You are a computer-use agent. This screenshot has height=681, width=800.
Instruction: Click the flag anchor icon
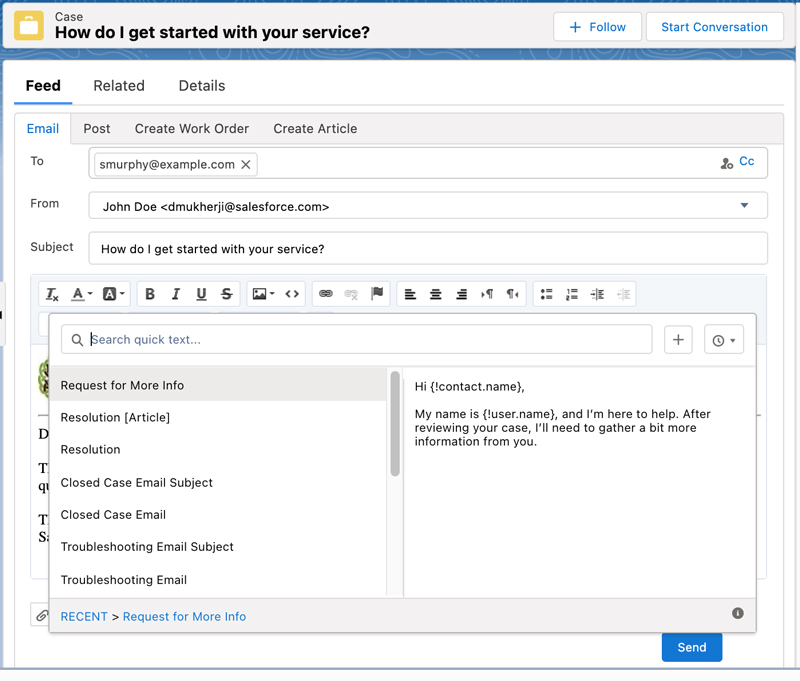377,294
